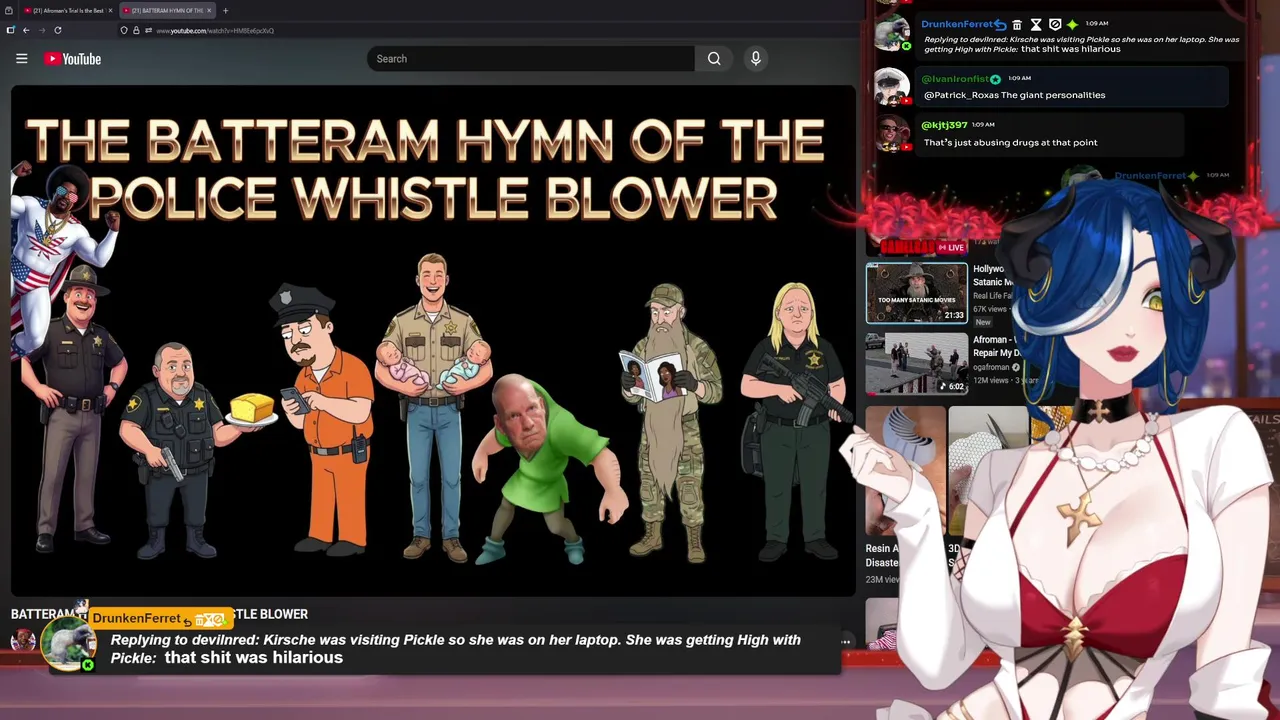1280x720 pixels.
Task: Go back with the browser back arrow
Action: [26, 30]
